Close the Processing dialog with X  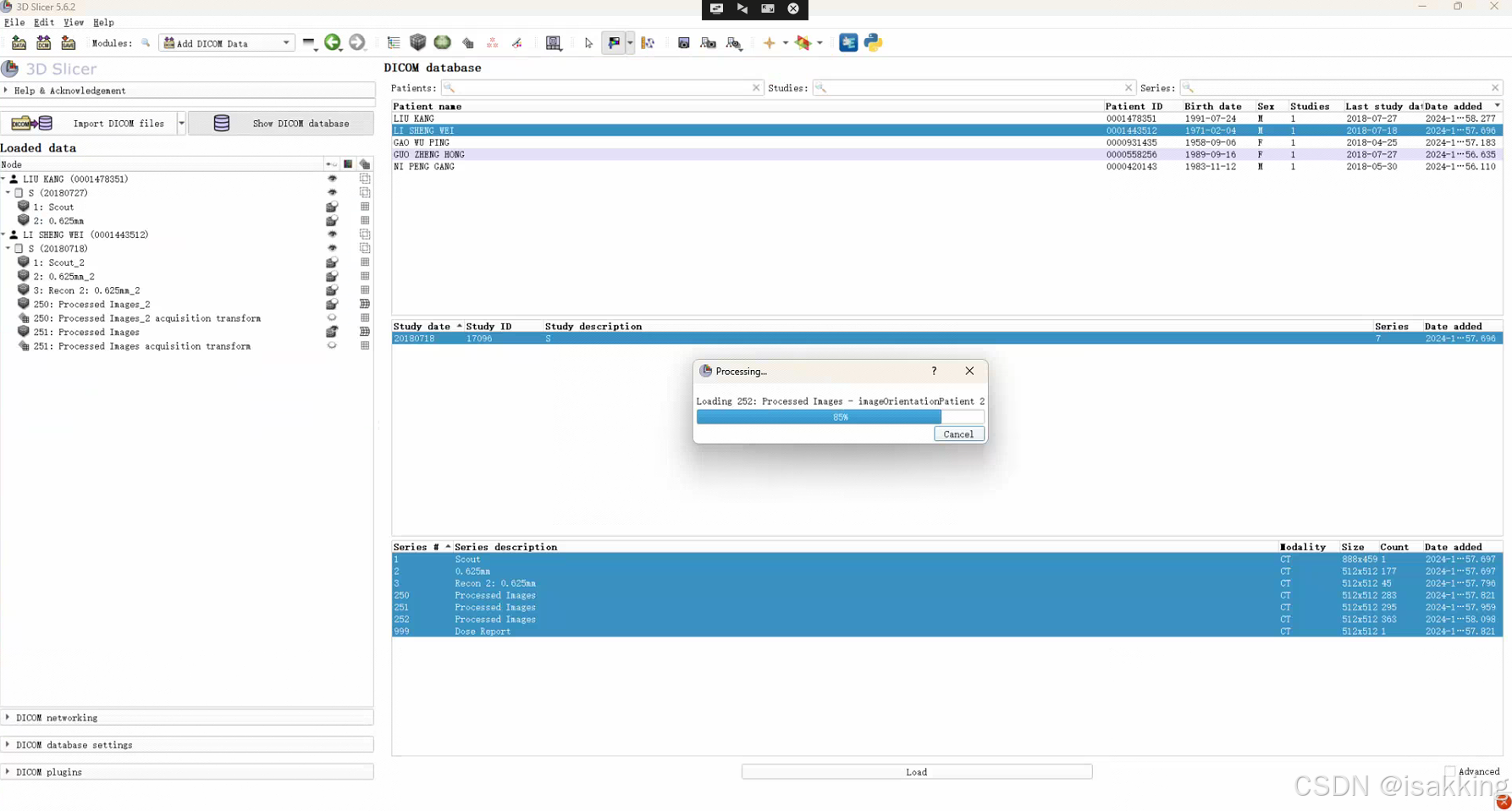click(969, 371)
